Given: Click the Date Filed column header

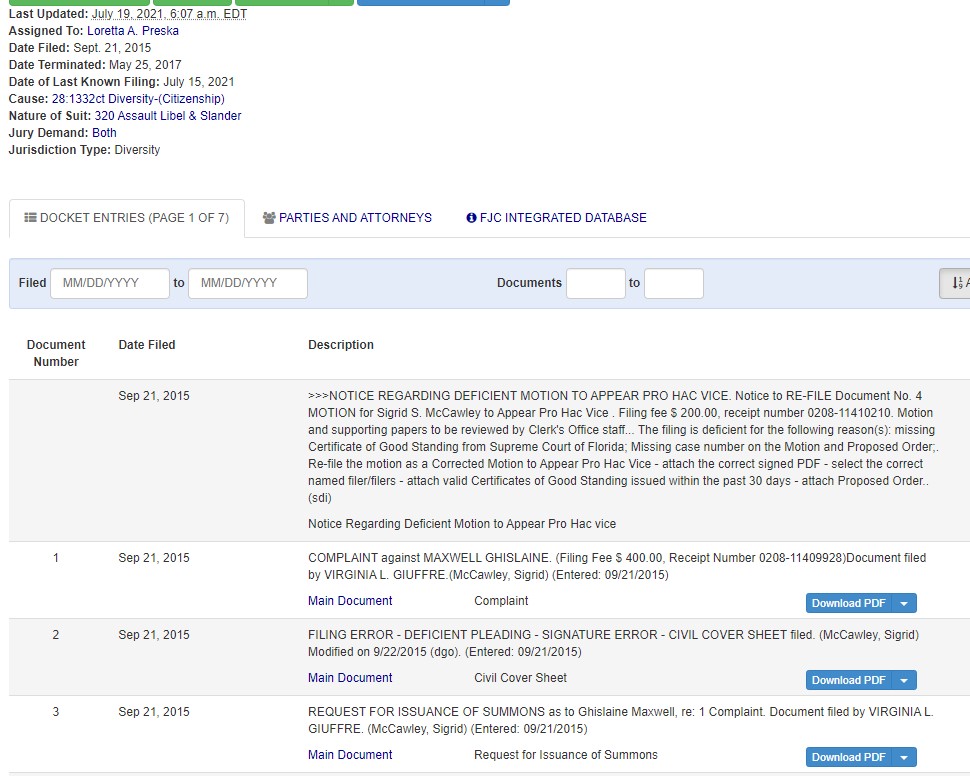Looking at the screenshot, I should (x=147, y=345).
